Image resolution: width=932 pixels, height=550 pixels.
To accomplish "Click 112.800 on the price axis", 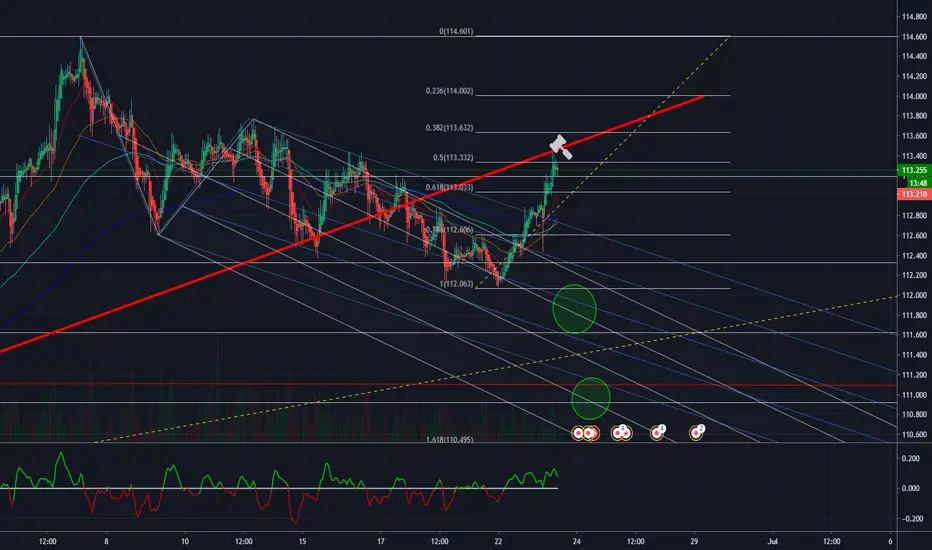I will (x=914, y=215).
